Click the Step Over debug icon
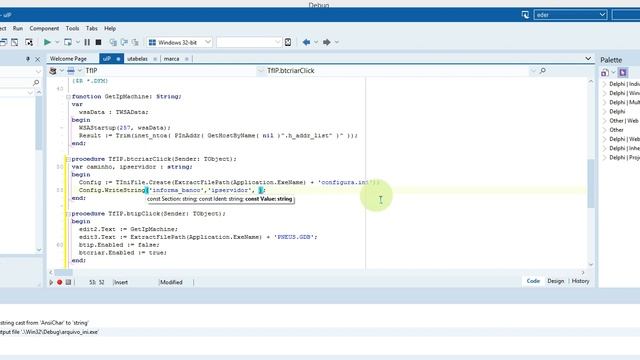 click(124, 42)
